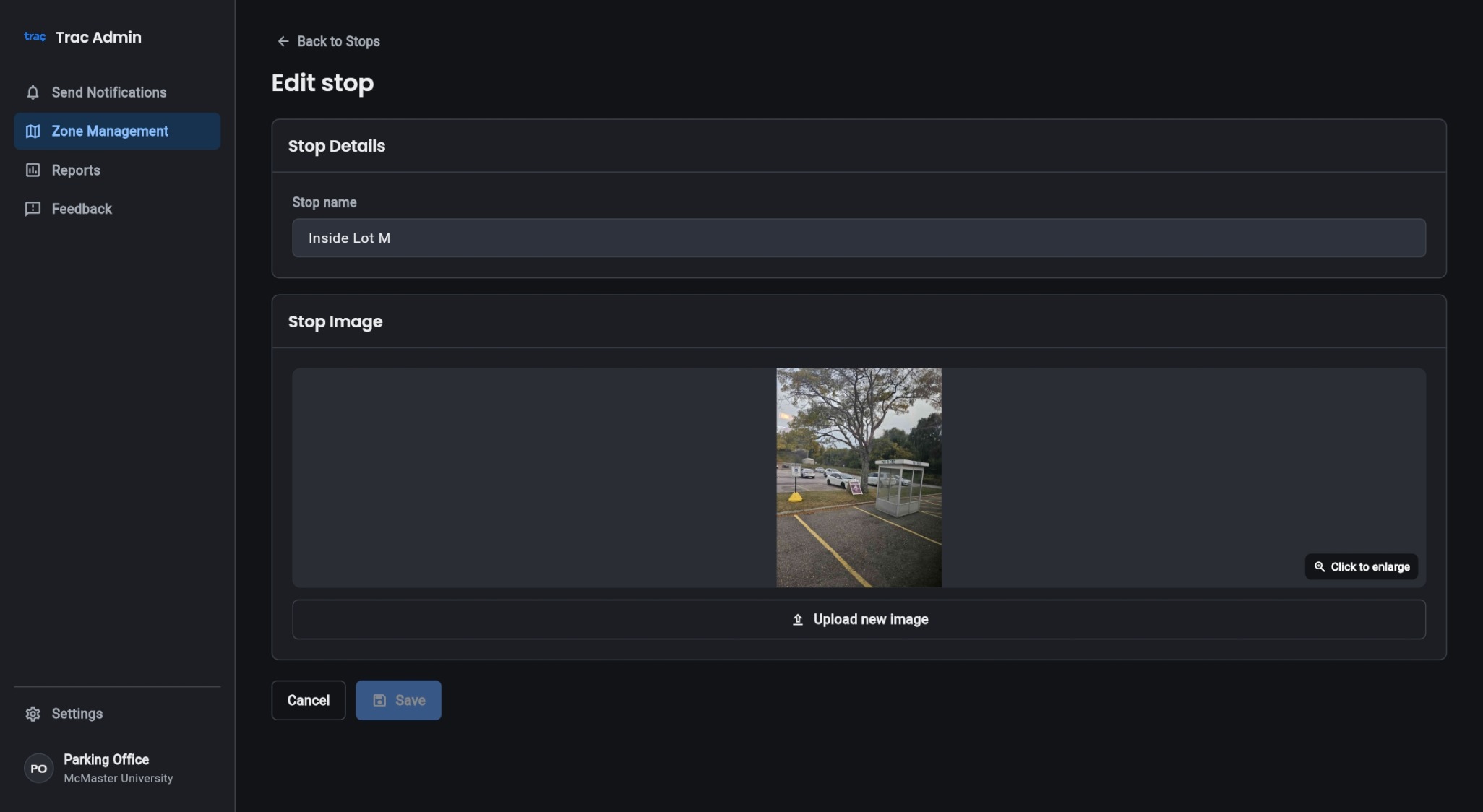Click the Parking Office account name
The height and width of the screenshot is (812, 1483).
tap(106, 760)
